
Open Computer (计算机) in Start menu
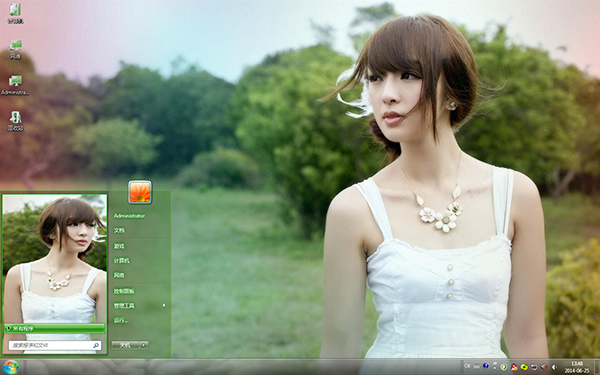(x=122, y=261)
